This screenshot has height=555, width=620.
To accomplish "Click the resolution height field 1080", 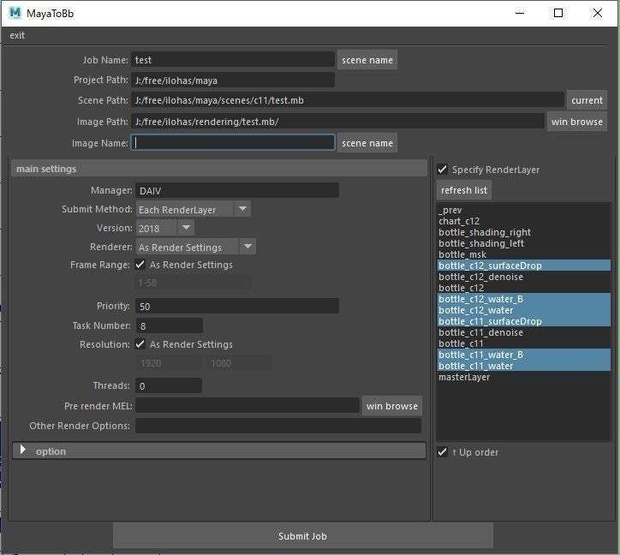I will [239, 363].
